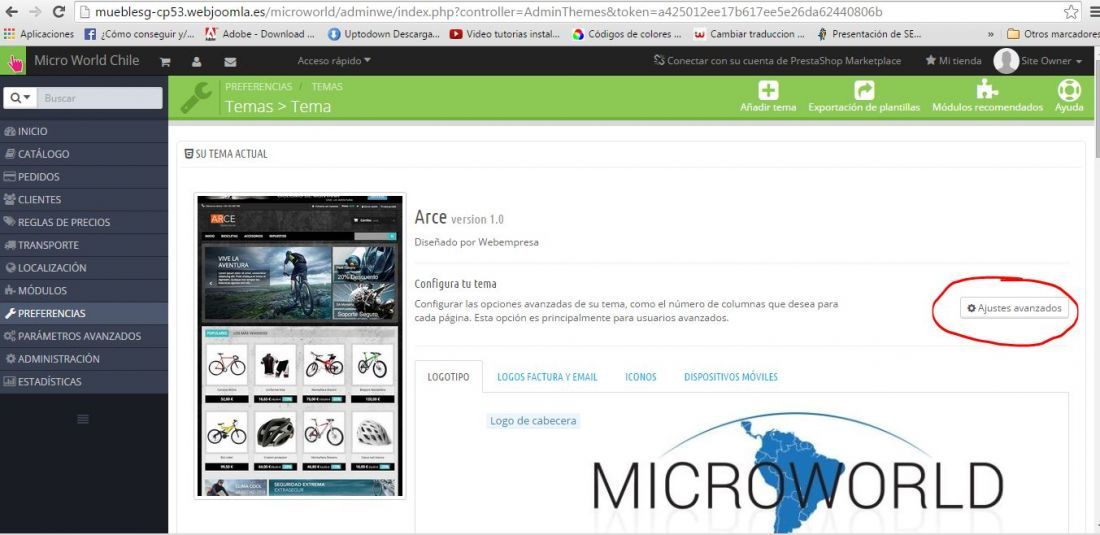Click the browser forward arrow
This screenshot has height=535, width=1100.
[35, 12]
